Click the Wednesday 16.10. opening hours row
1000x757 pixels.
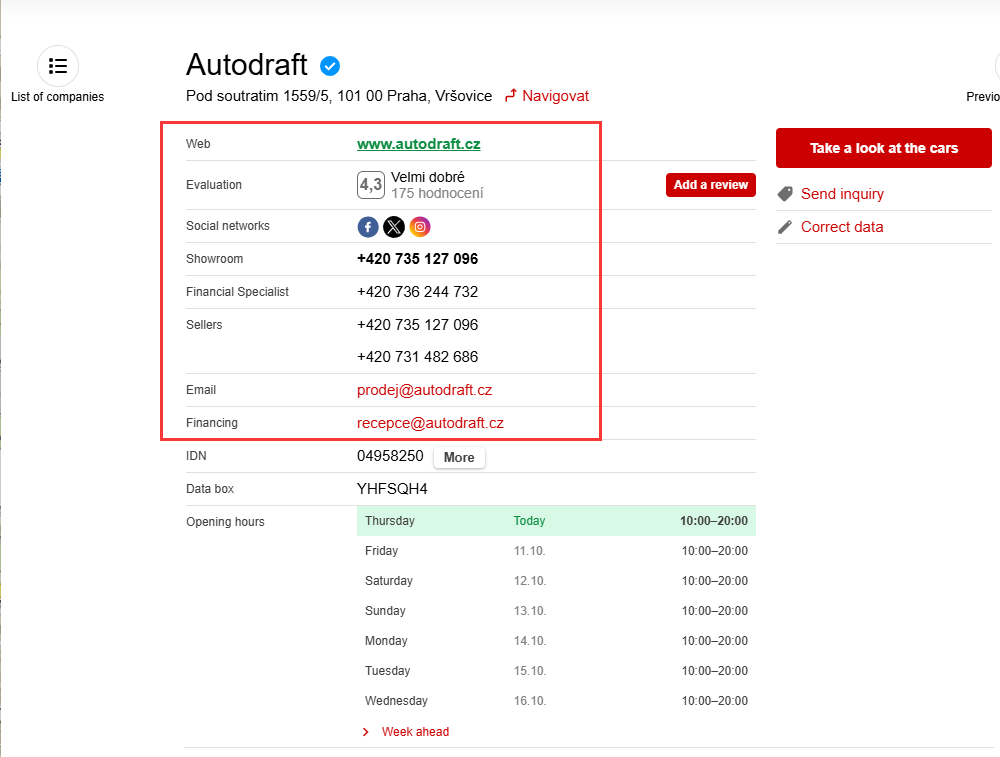(x=556, y=701)
